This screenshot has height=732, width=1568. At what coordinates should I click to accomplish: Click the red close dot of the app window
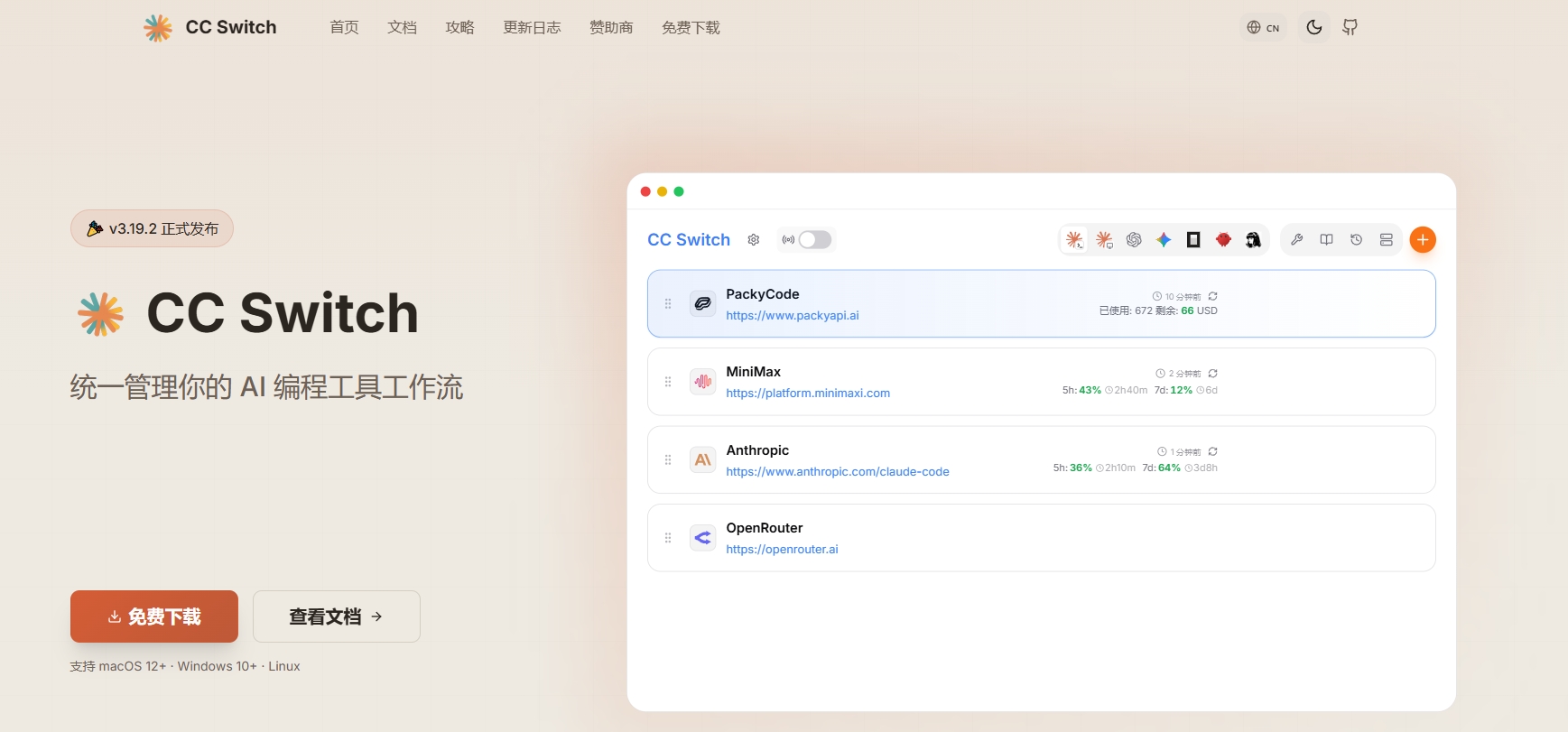pos(645,191)
